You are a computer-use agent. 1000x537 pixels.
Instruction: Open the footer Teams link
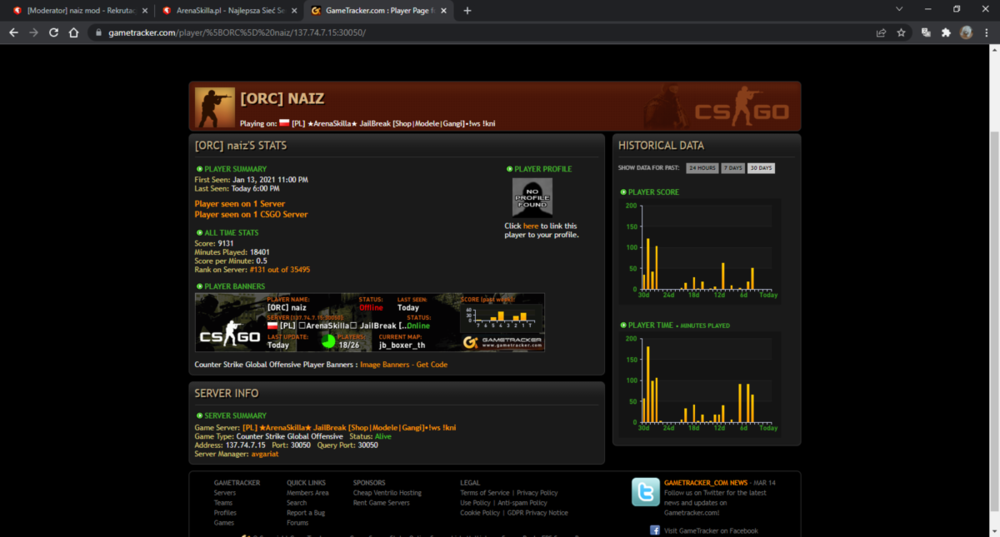223,503
